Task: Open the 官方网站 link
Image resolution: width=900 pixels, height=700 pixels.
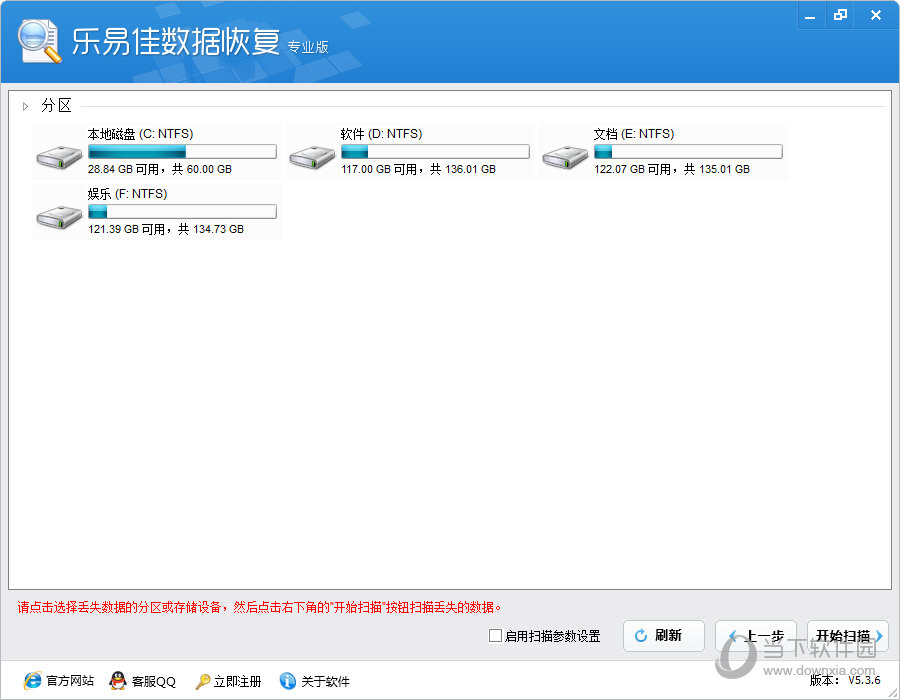Action: [70, 681]
